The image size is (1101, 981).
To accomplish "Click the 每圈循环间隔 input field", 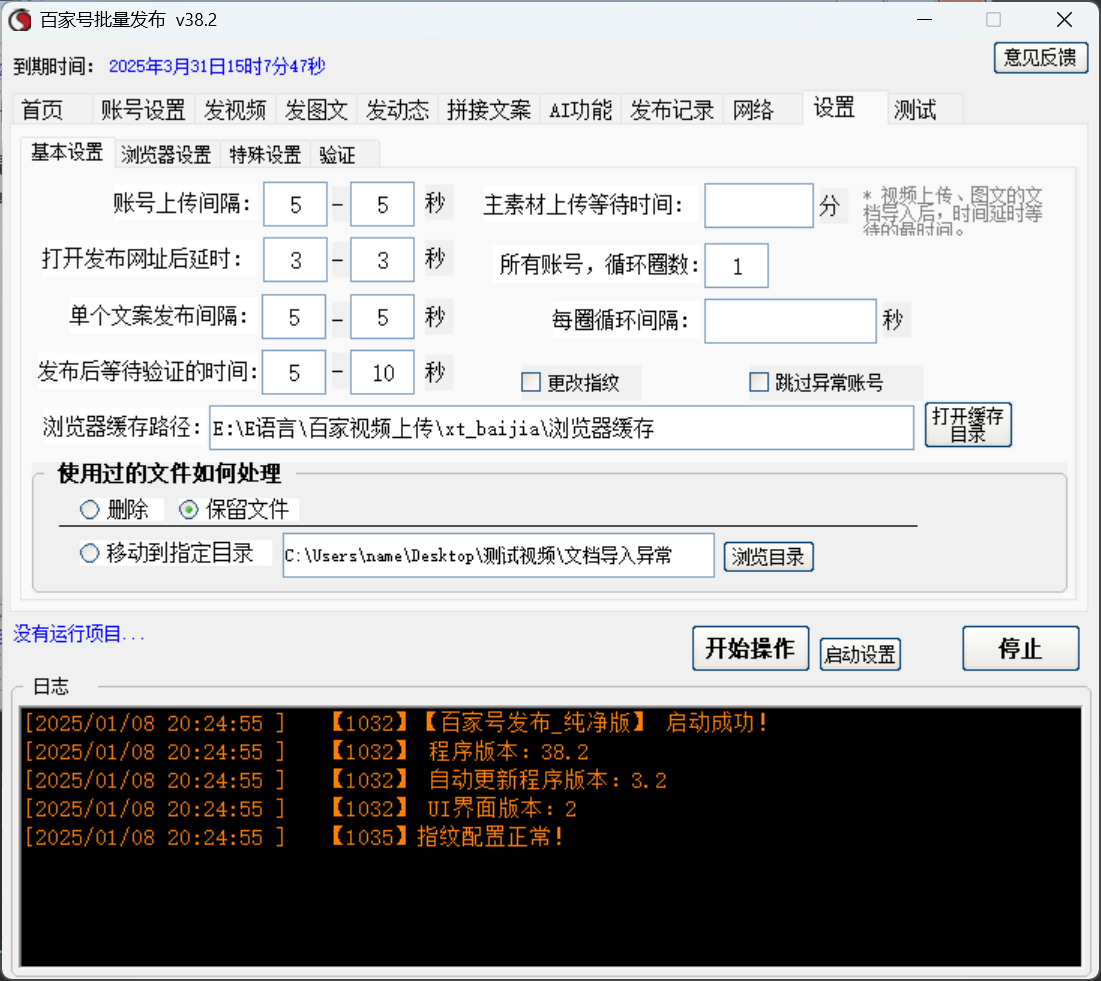I will click(790, 321).
